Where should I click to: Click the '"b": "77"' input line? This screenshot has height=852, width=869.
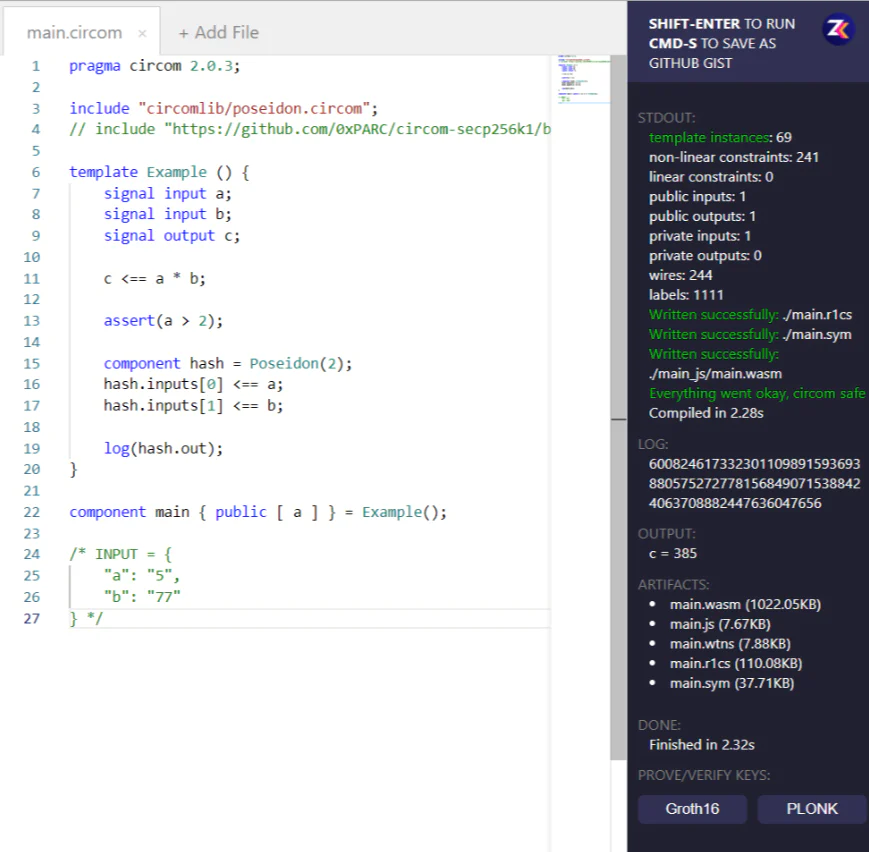[142, 596]
